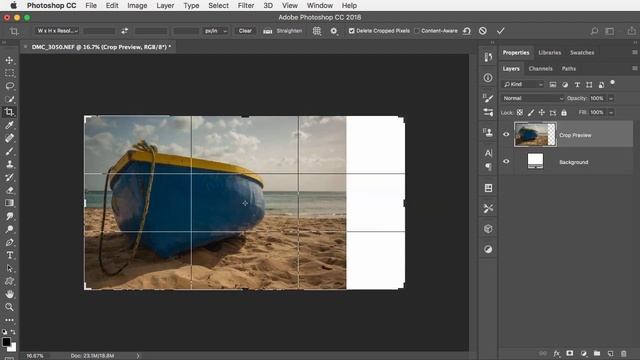Toggle Delete Cropped Pixels checkbox
This screenshot has width=640, height=360.
point(351,31)
